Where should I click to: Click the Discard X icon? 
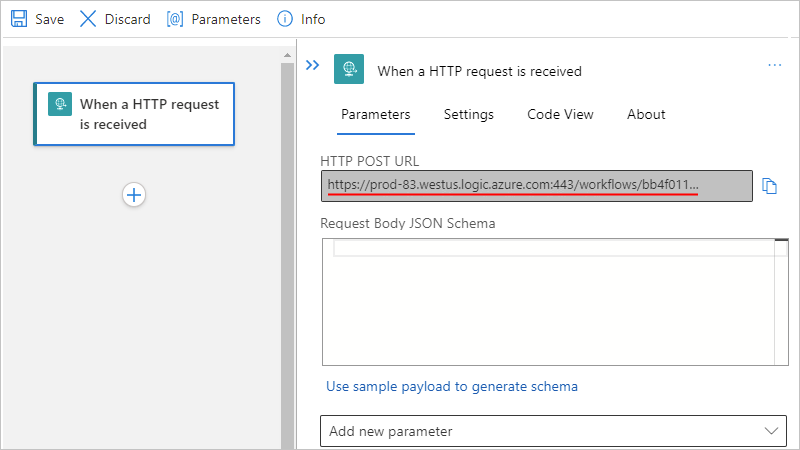tap(88, 19)
